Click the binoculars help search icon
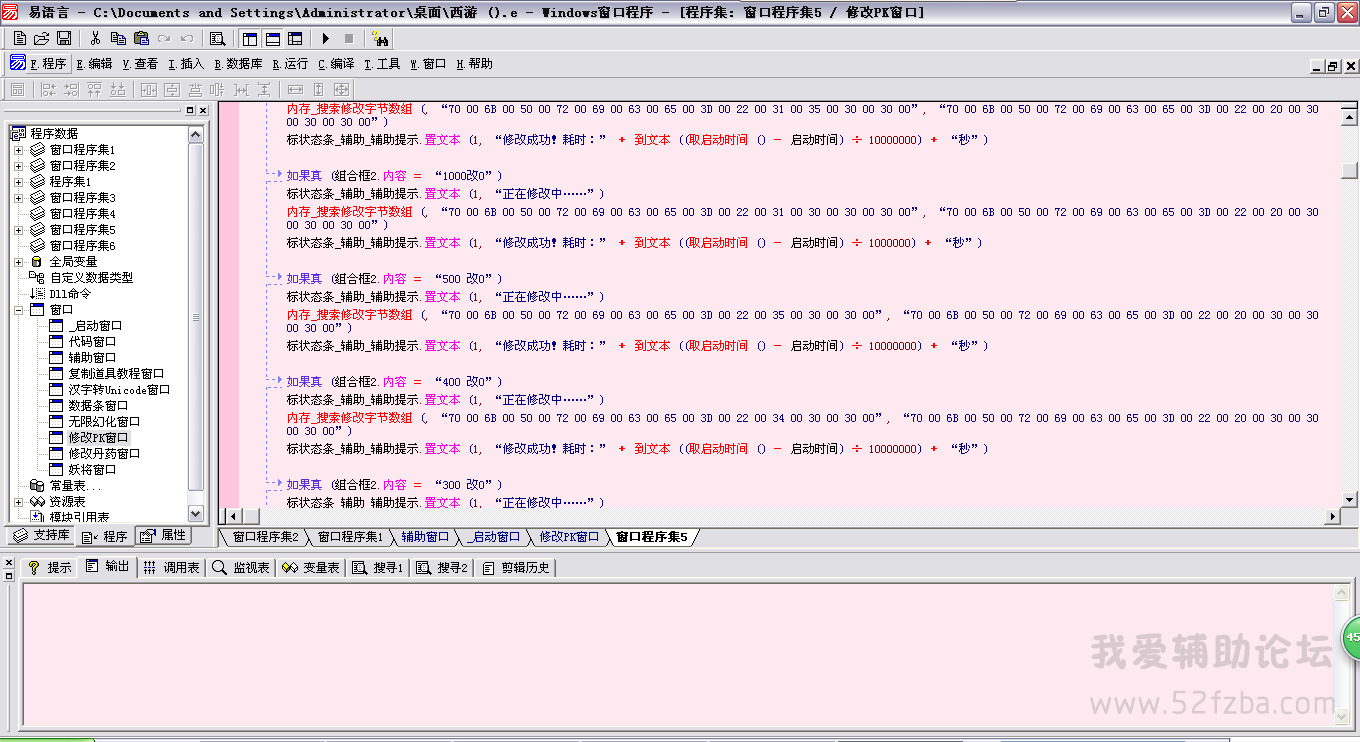The image size is (1360, 742). tap(380, 38)
